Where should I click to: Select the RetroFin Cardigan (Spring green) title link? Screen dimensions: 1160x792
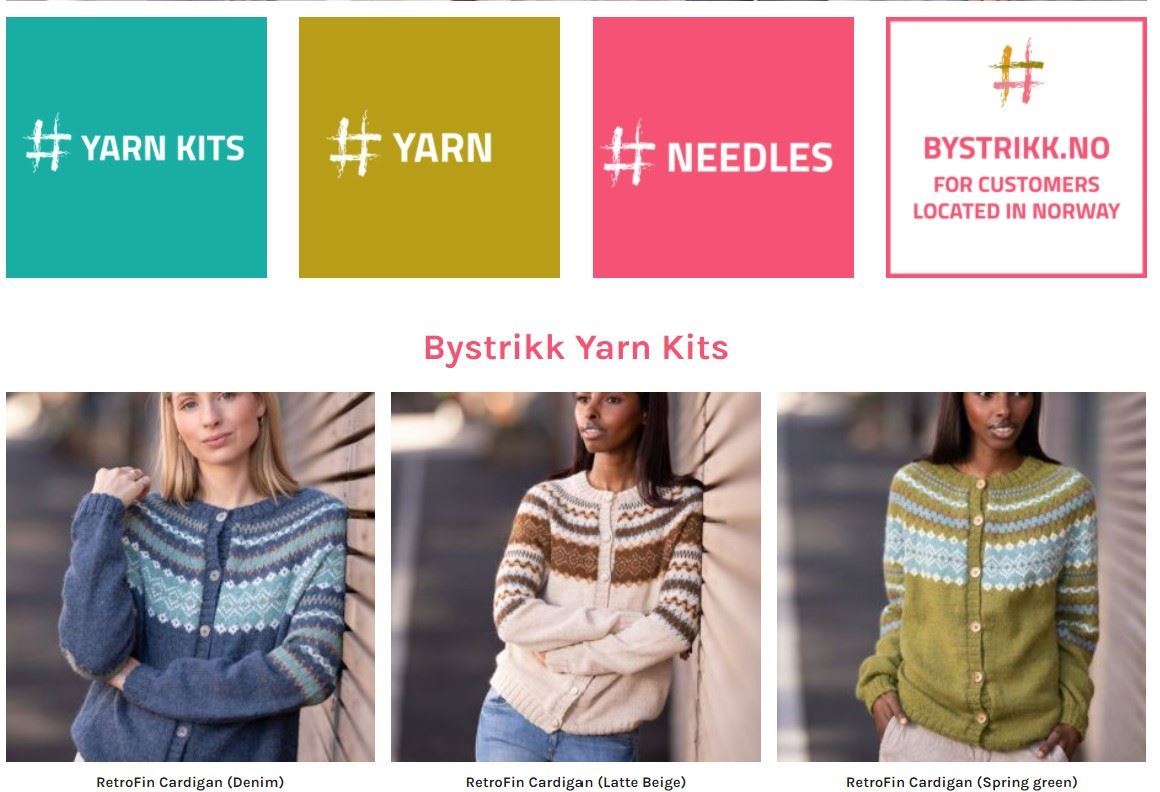tap(961, 782)
